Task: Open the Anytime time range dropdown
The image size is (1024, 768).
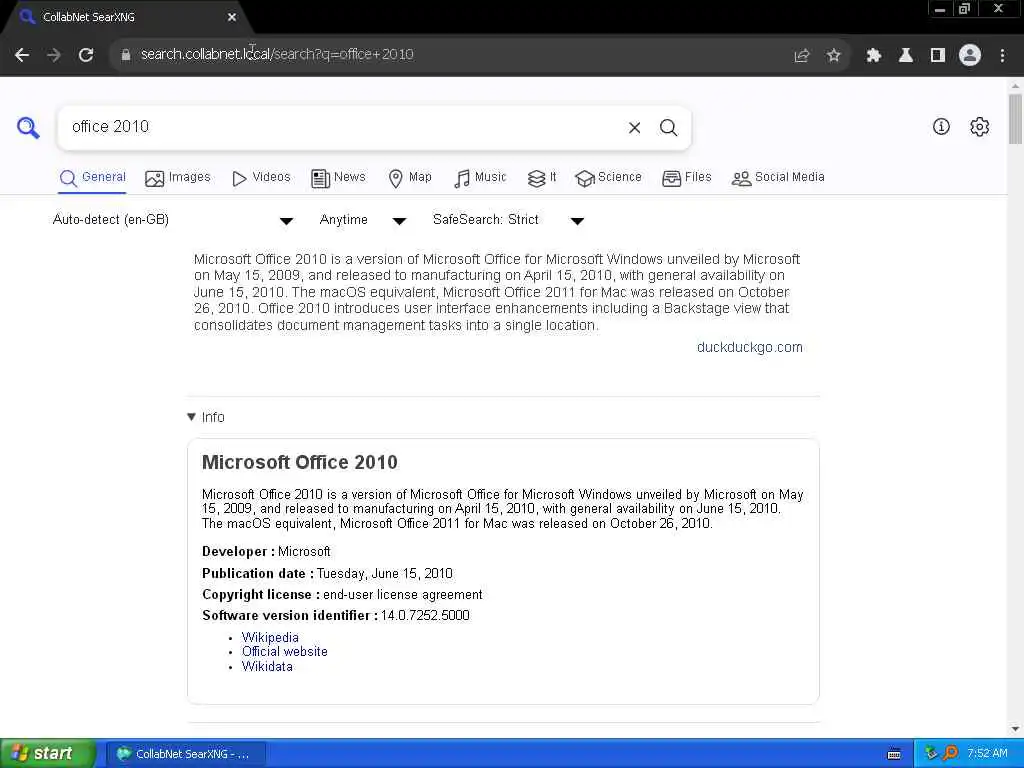Action: coord(363,220)
